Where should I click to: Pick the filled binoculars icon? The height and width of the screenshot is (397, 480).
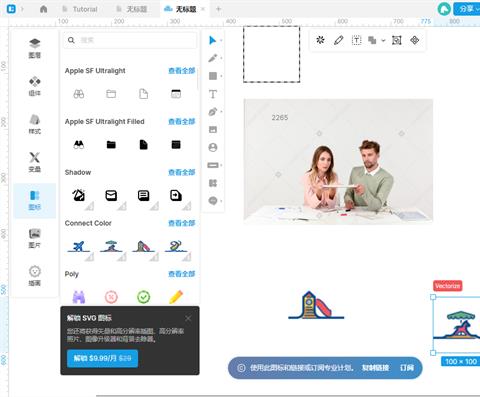pos(79,145)
